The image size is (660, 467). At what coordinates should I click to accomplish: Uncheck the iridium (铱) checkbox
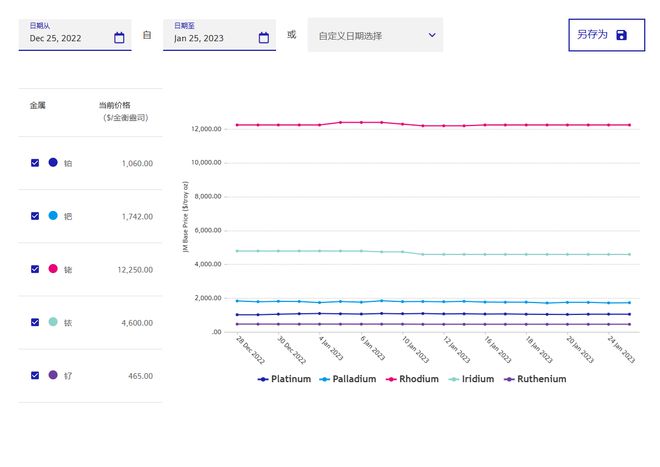(x=35, y=322)
